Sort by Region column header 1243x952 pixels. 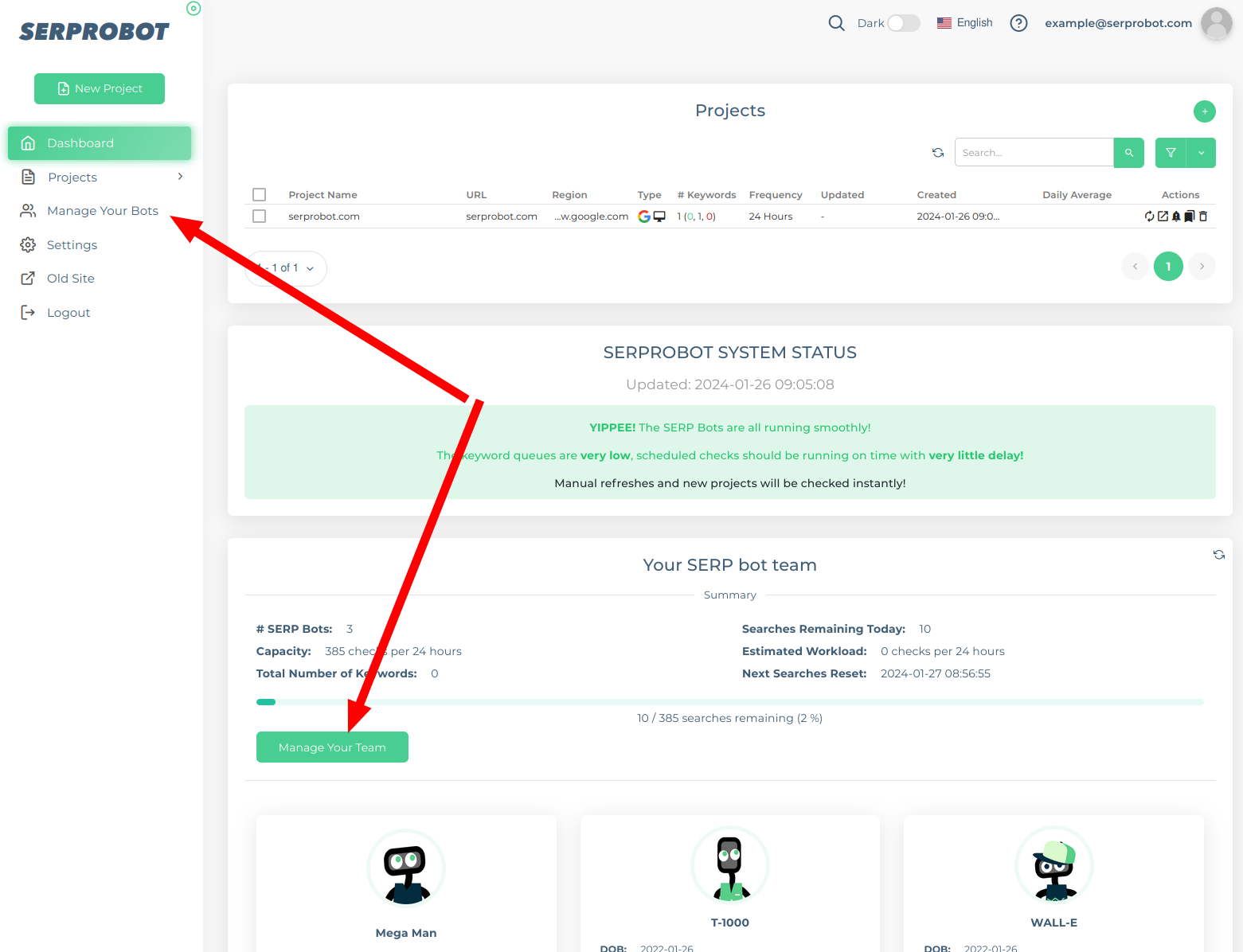(569, 195)
